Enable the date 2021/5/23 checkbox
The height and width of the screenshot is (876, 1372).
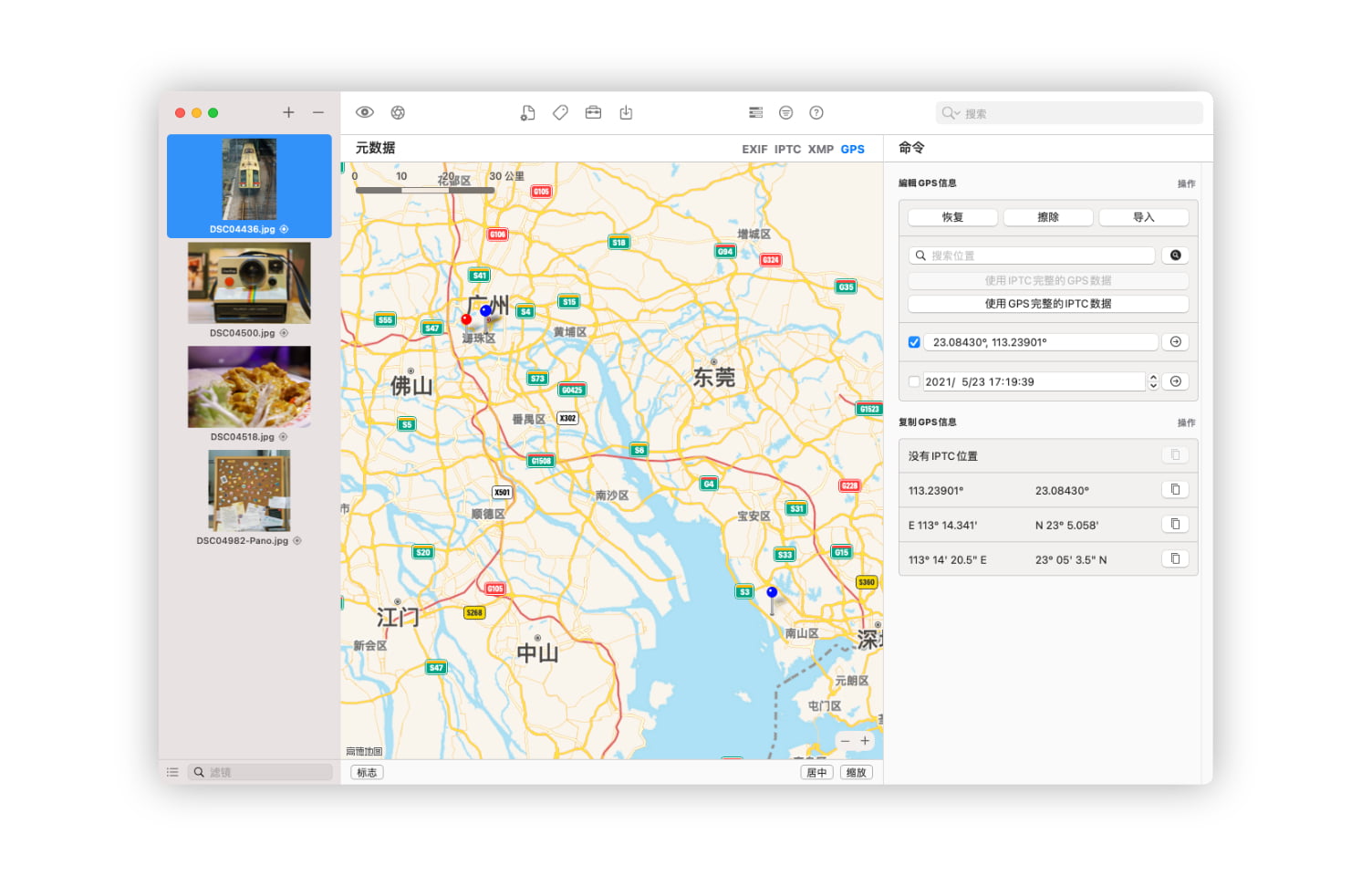[914, 381]
